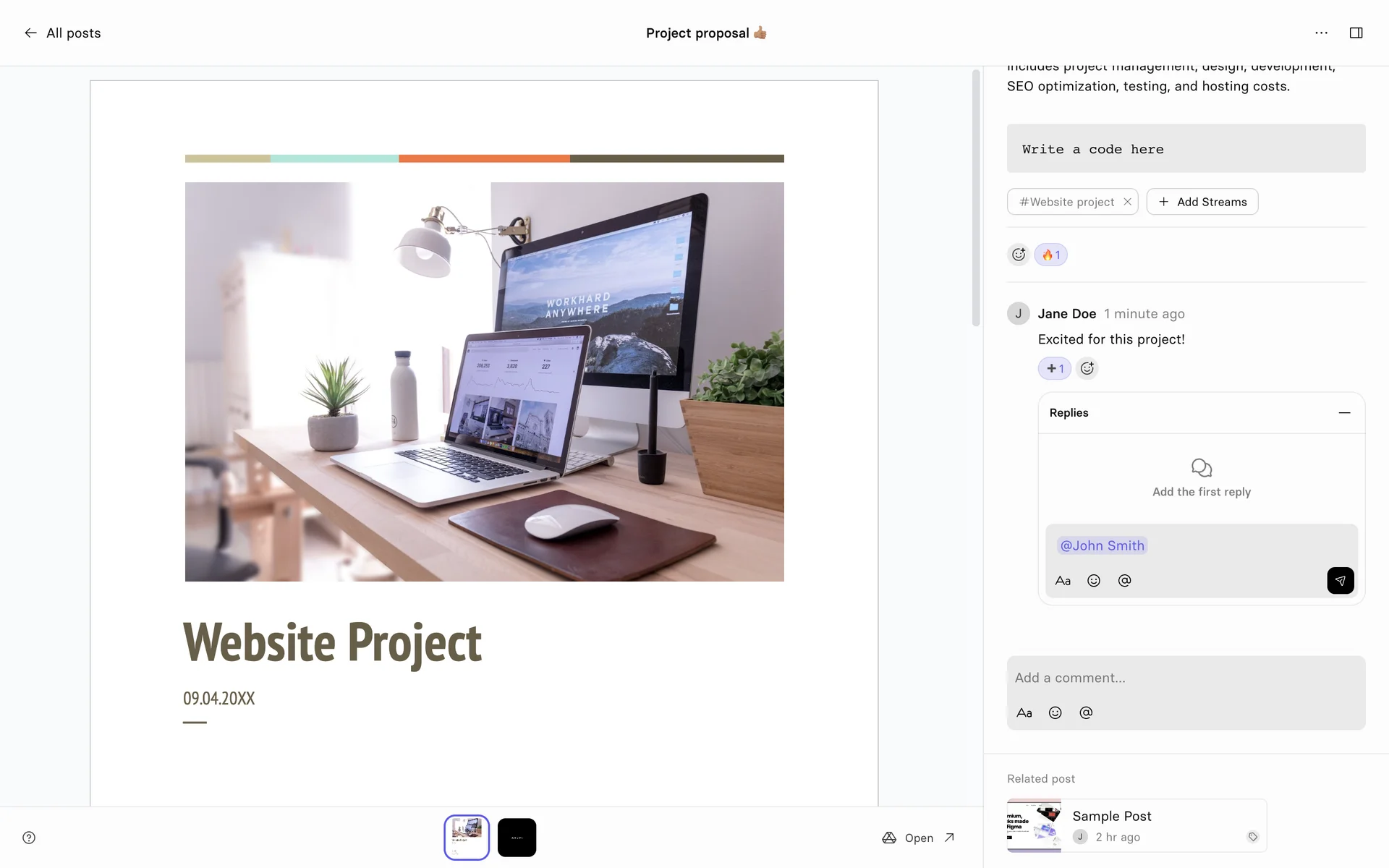Open file in Google Drive
1389x868 pixels.
pos(918,838)
